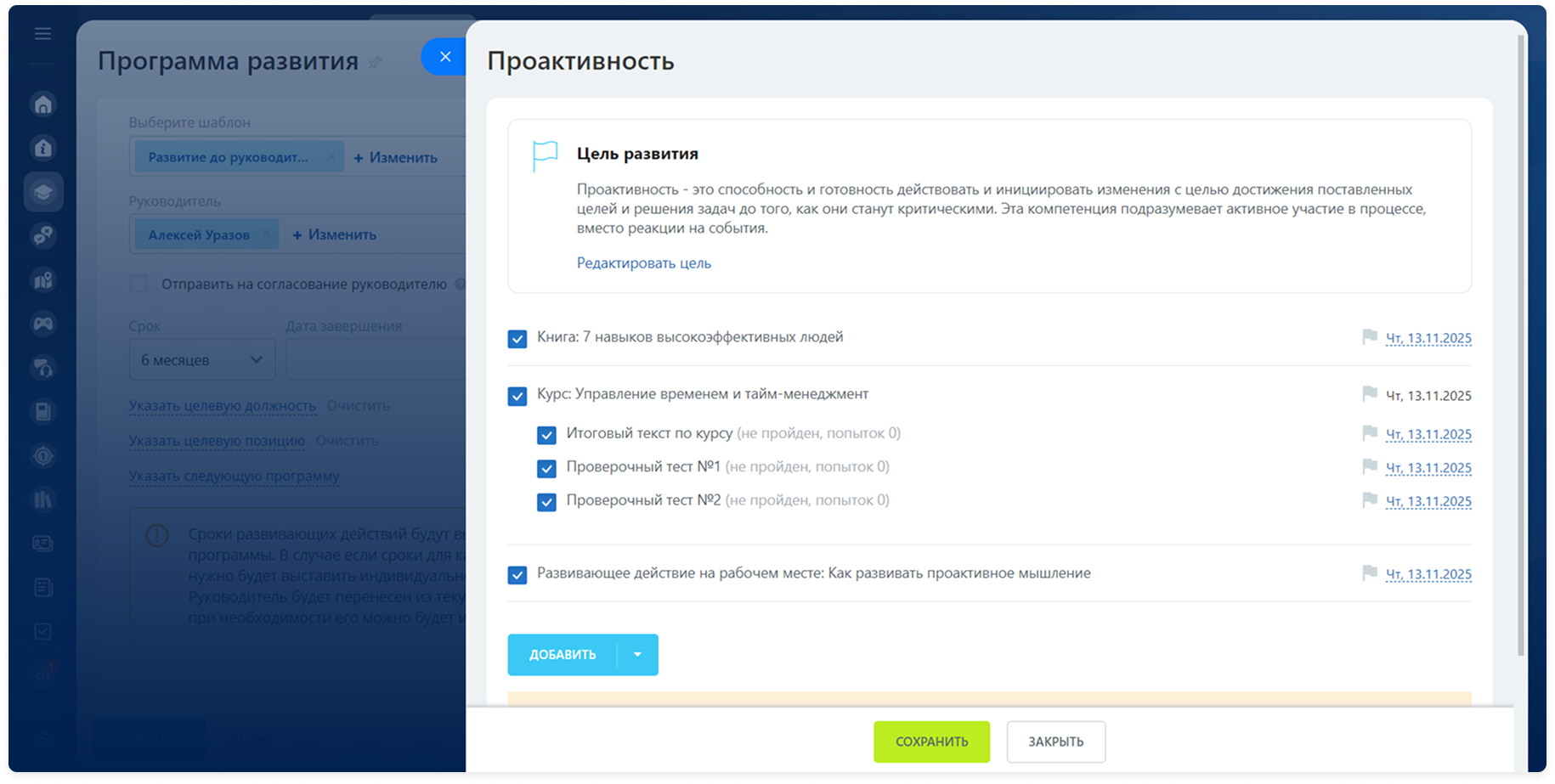This screenshot has width=1555, height=784.
Task: Click the Дата завершения input field
Action: click(x=374, y=360)
